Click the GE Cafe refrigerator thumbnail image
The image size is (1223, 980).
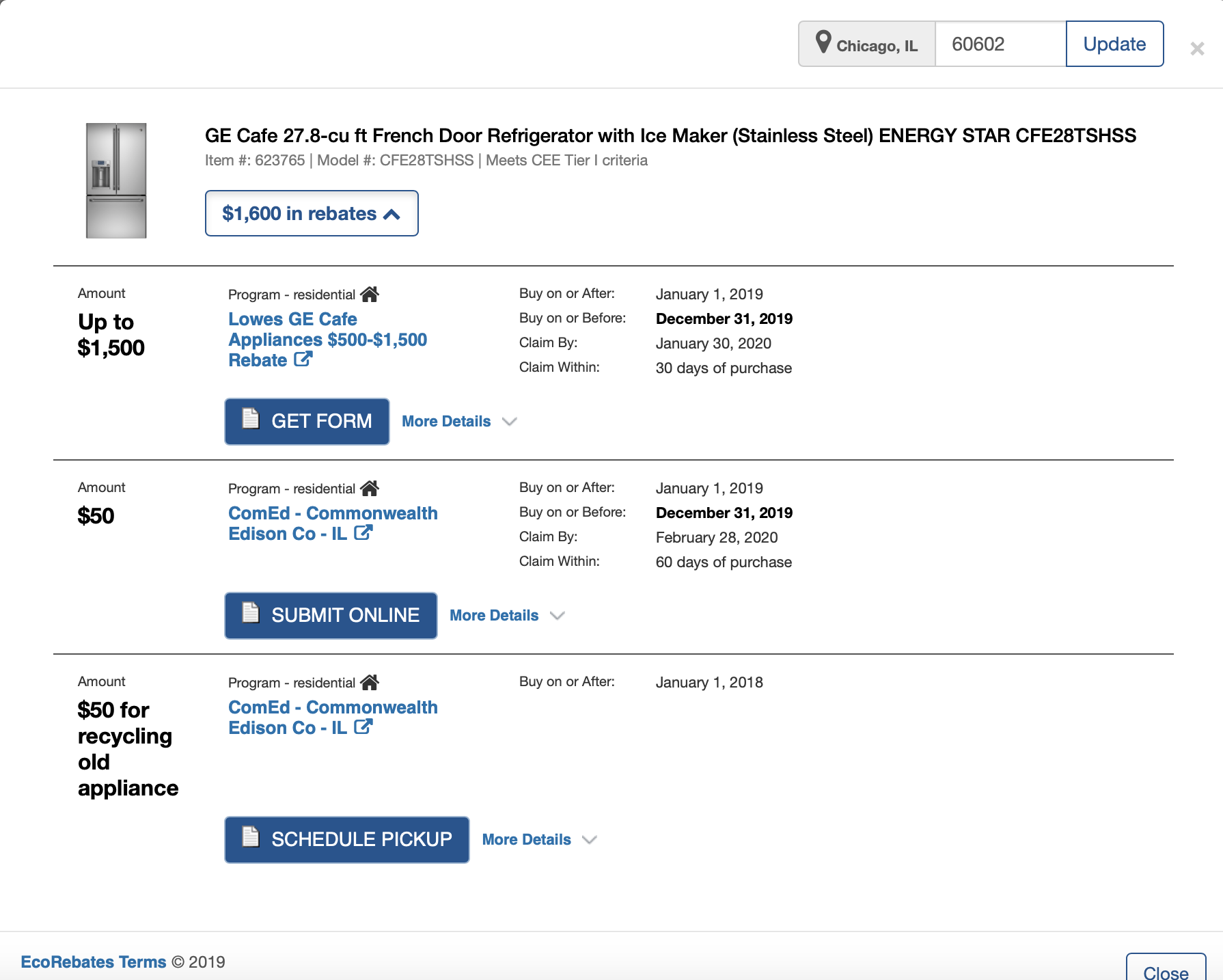click(x=116, y=180)
